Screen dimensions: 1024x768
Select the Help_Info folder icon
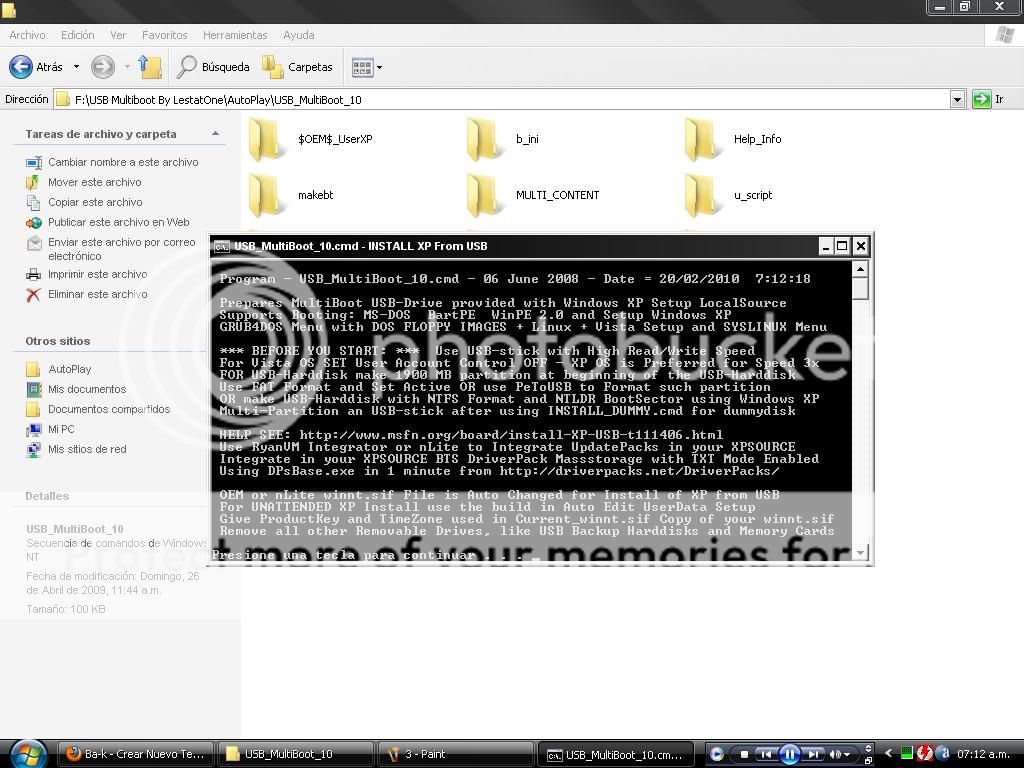coord(704,139)
